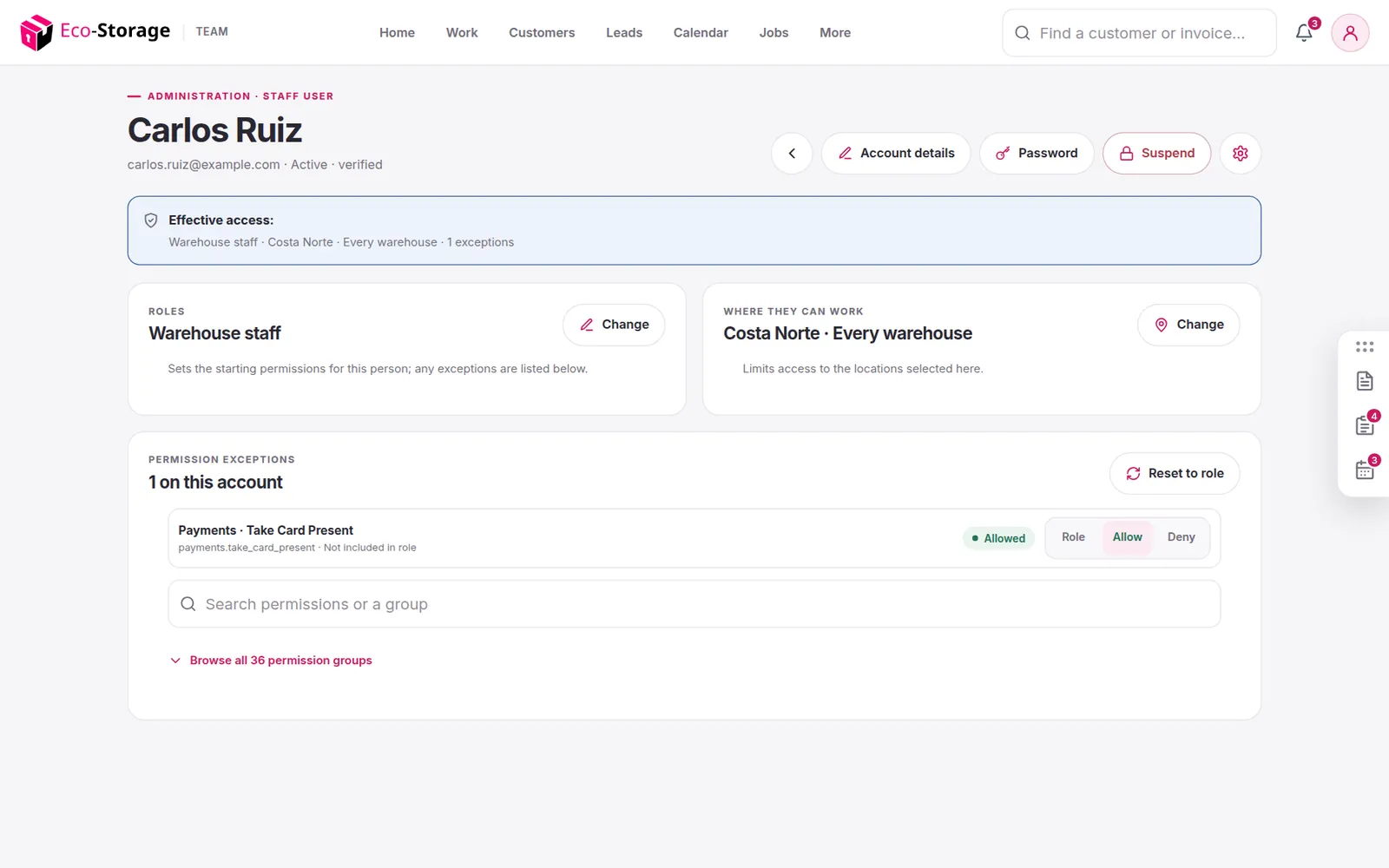Open the settings gear for this user
This screenshot has width=1389, height=868.
click(x=1241, y=154)
